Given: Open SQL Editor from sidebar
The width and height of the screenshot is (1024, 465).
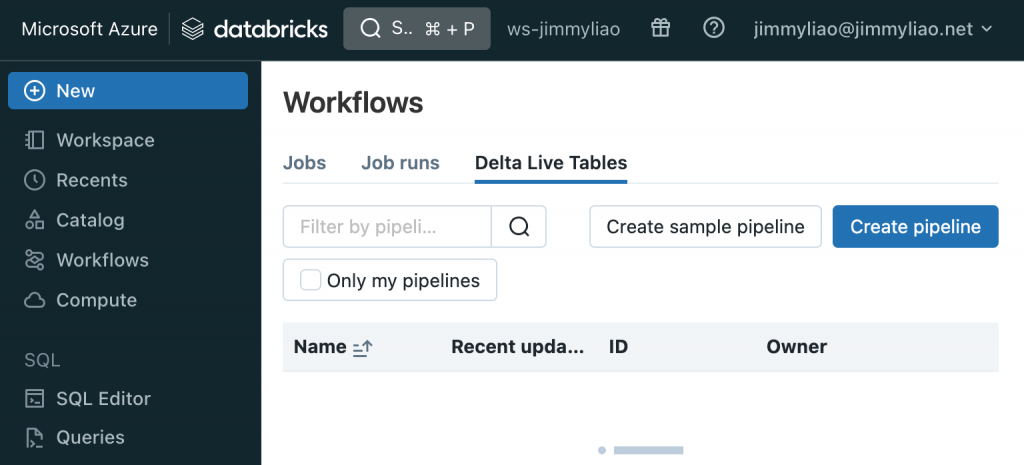Looking at the screenshot, I should coord(102,398).
